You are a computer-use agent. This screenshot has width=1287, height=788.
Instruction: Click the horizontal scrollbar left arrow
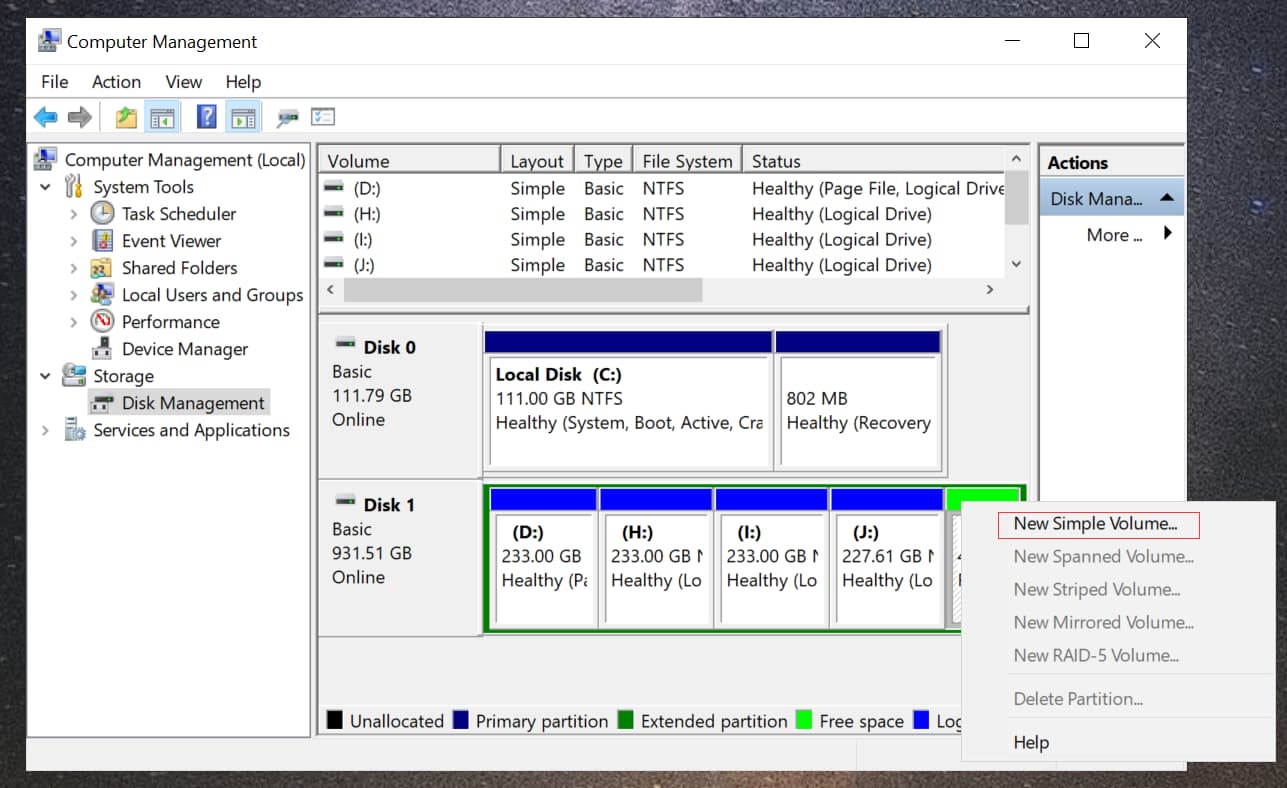pos(332,290)
